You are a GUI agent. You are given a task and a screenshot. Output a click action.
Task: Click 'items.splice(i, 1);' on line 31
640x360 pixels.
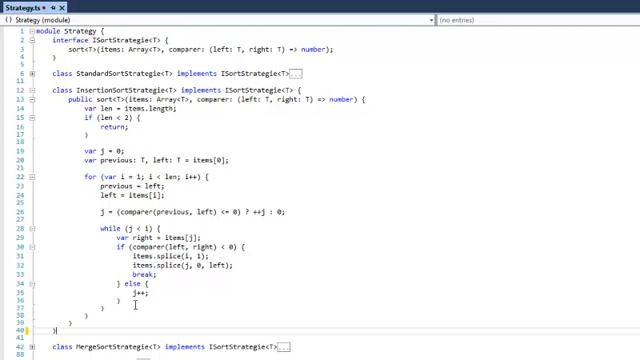pos(171,256)
